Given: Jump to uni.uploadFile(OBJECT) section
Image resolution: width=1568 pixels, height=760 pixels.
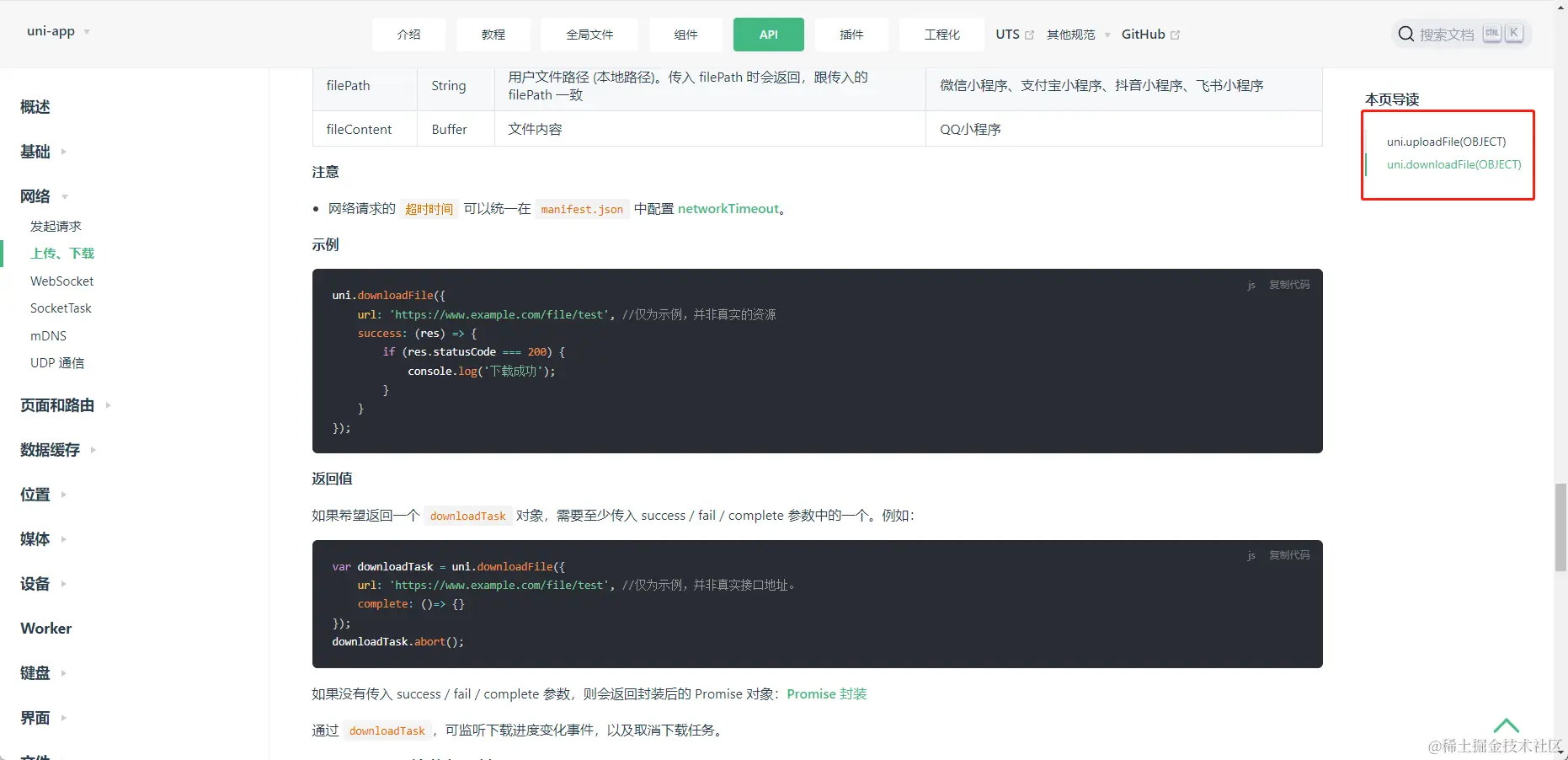Looking at the screenshot, I should 1446,142.
